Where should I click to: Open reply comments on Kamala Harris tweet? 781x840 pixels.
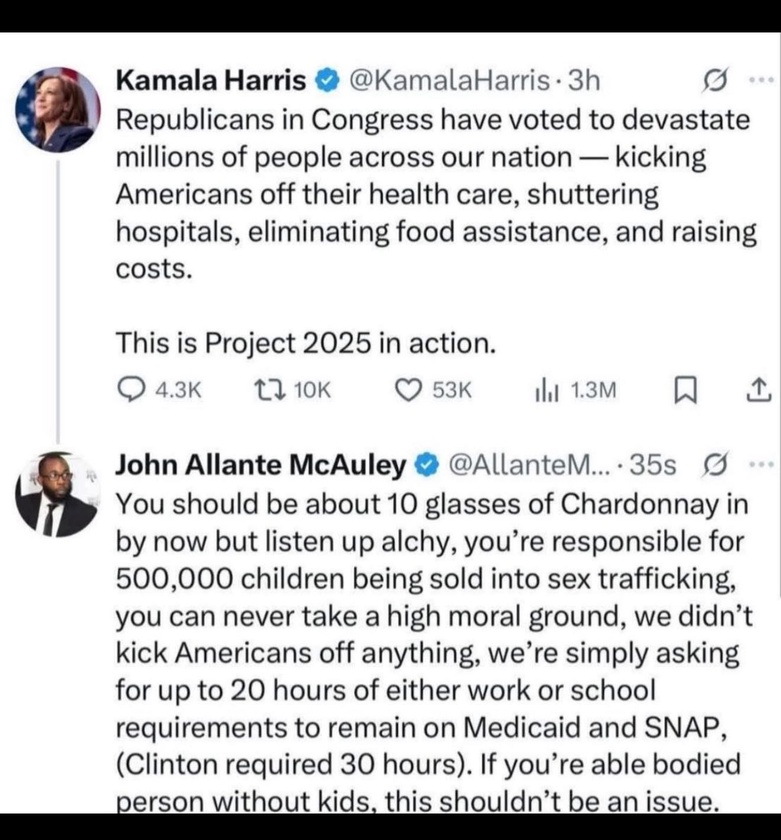click(159, 390)
